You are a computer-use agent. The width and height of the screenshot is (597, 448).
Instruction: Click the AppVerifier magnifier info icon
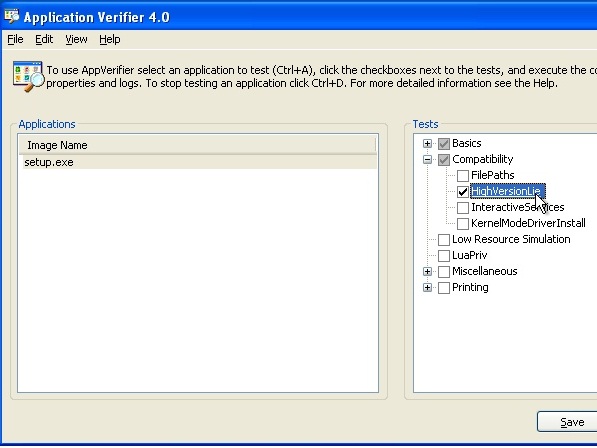[28, 76]
